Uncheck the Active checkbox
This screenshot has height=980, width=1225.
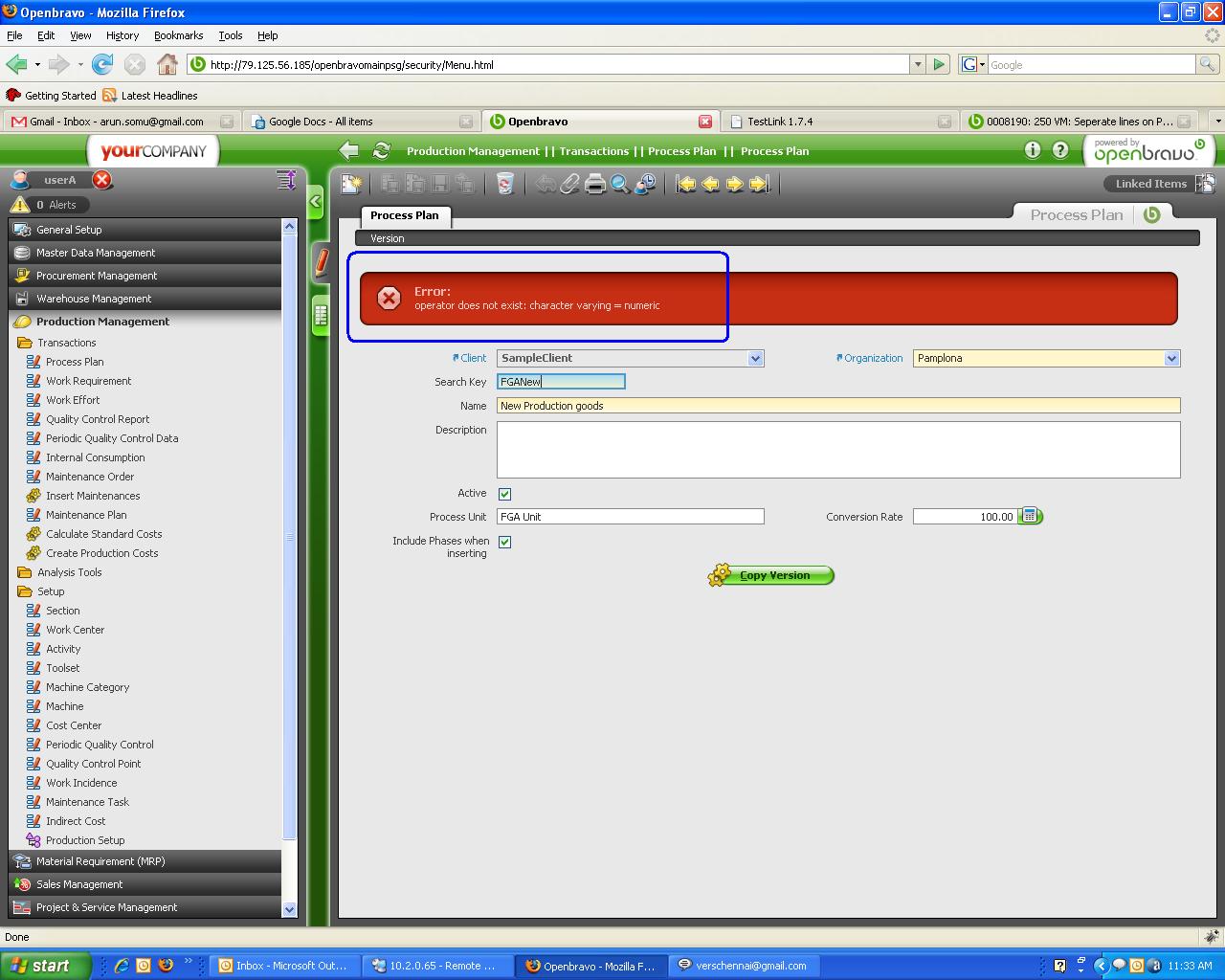504,494
